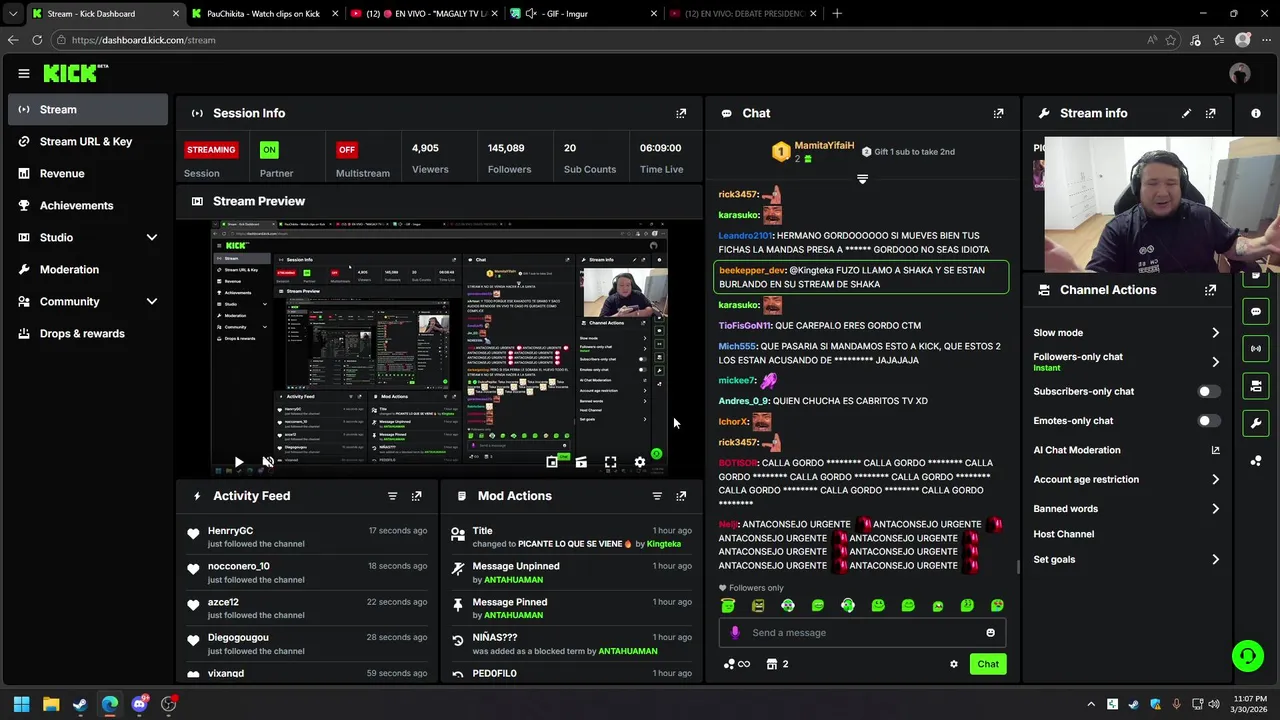Image resolution: width=1280 pixels, height=720 pixels.
Task: Open Drops & rewards in sidebar
Action: [88, 333]
